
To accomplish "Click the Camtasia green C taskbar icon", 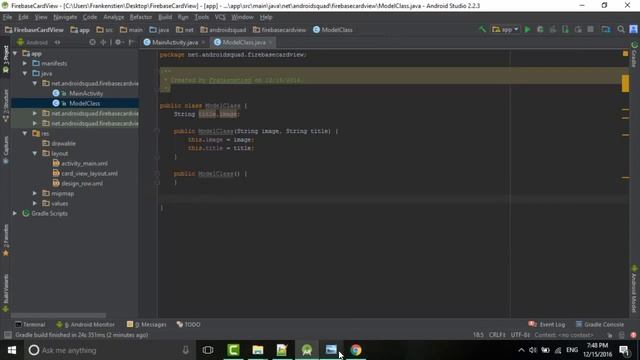I will [x=233, y=350].
